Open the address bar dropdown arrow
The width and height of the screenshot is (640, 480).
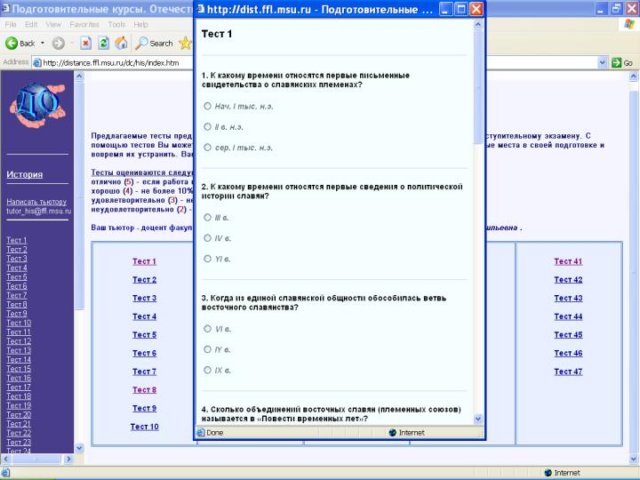click(x=602, y=63)
